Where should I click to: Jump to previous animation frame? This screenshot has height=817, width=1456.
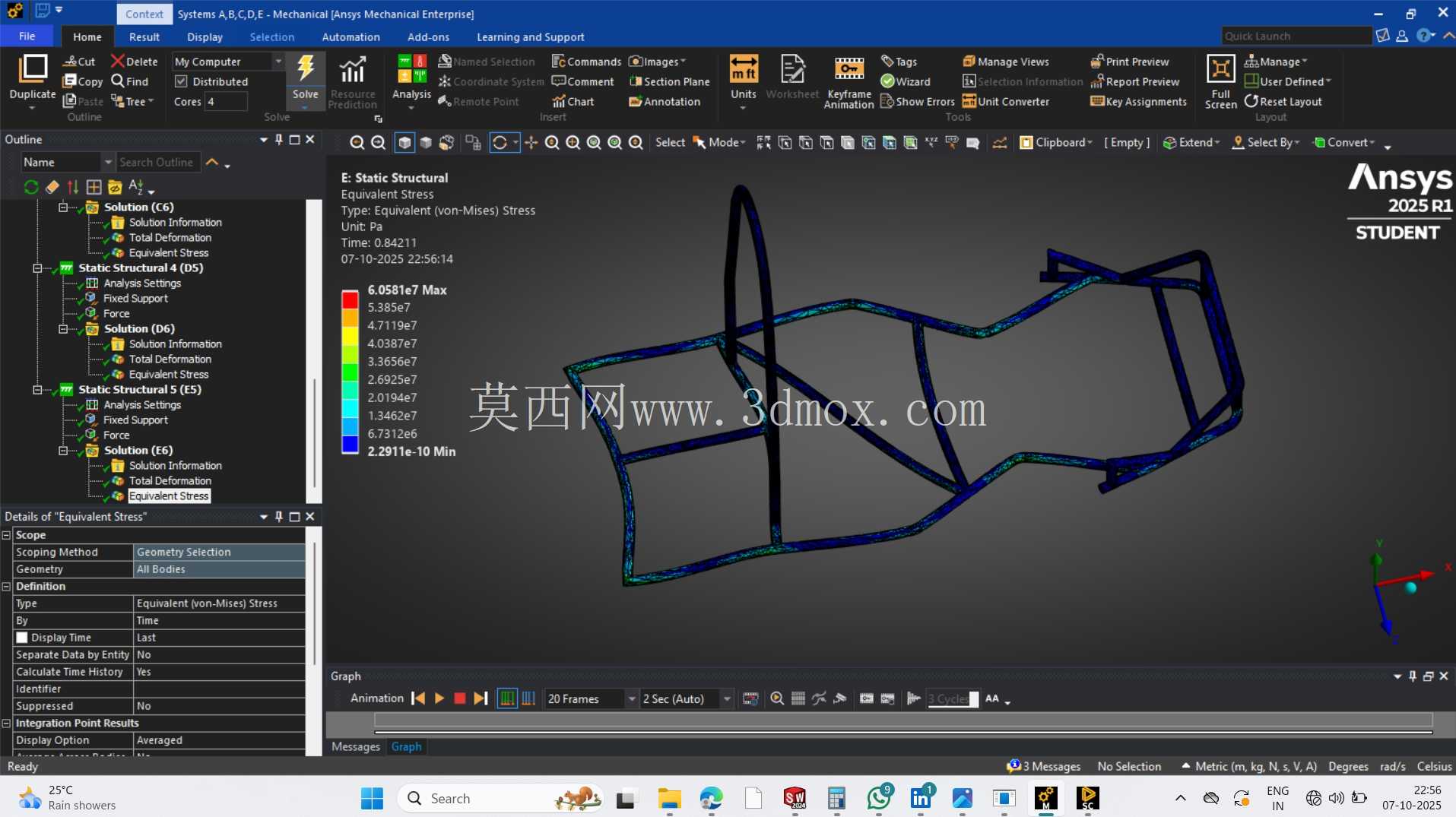tap(418, 698)
